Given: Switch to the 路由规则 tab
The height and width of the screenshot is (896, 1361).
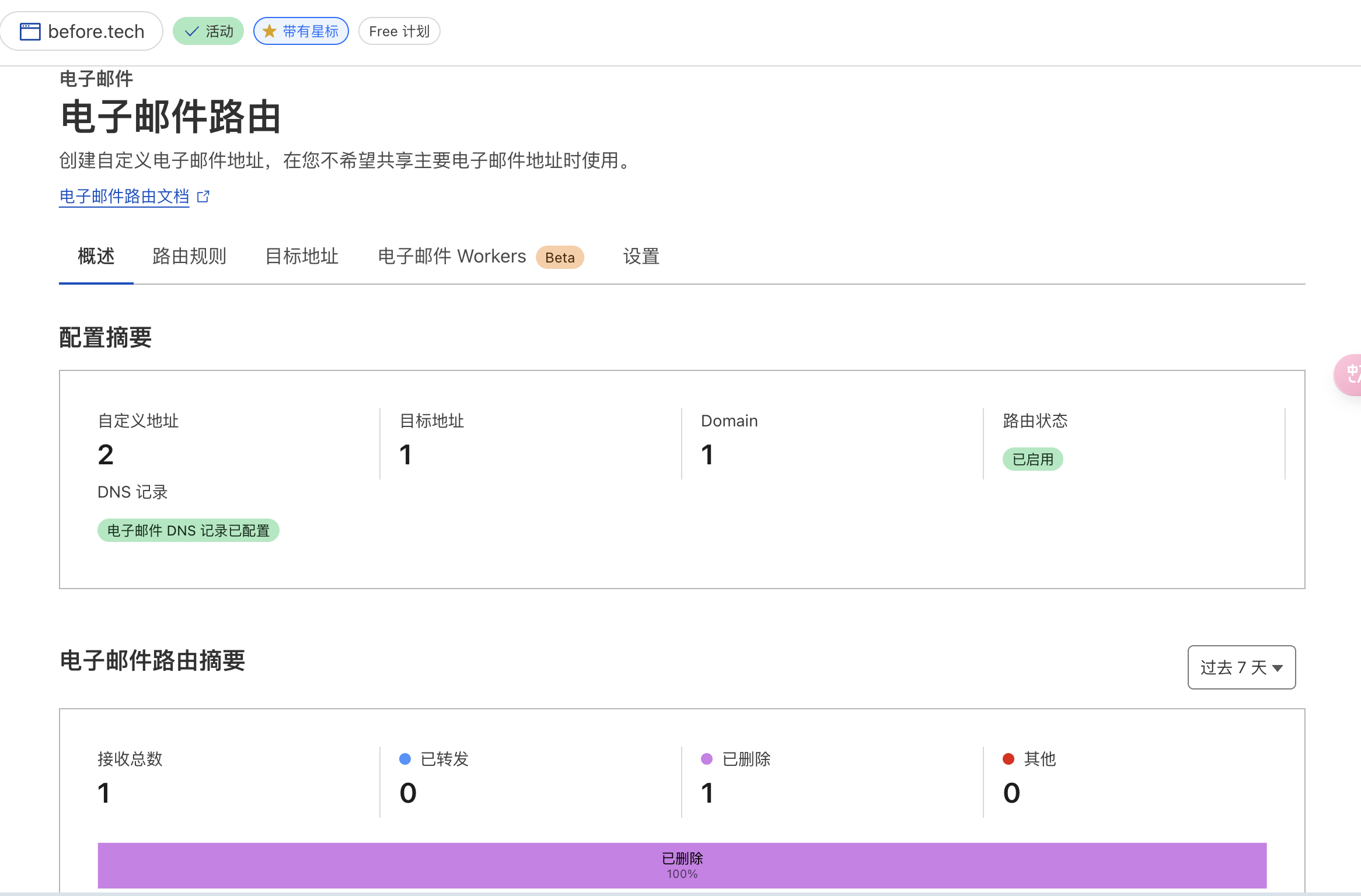Looking at the screenshot, I should [189, 256].
